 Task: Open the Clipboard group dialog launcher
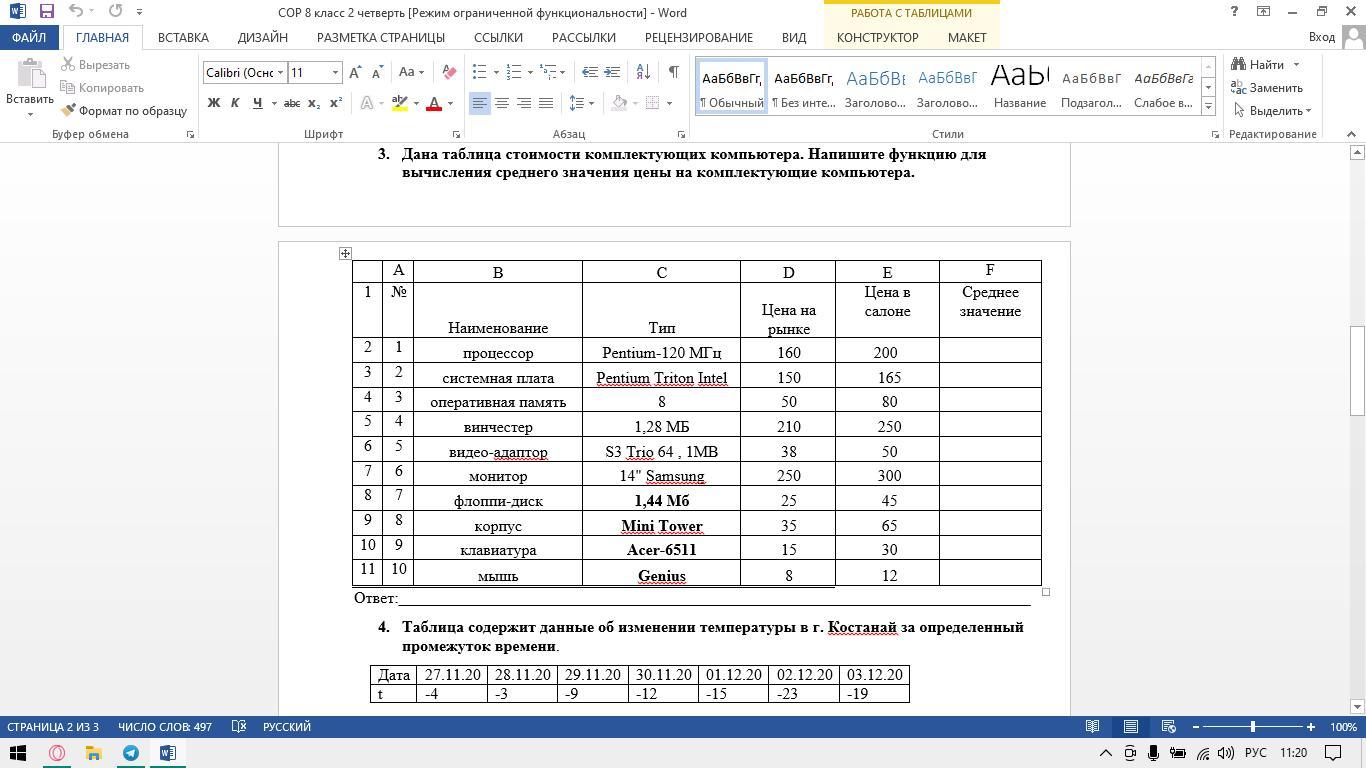coord(190,134)
